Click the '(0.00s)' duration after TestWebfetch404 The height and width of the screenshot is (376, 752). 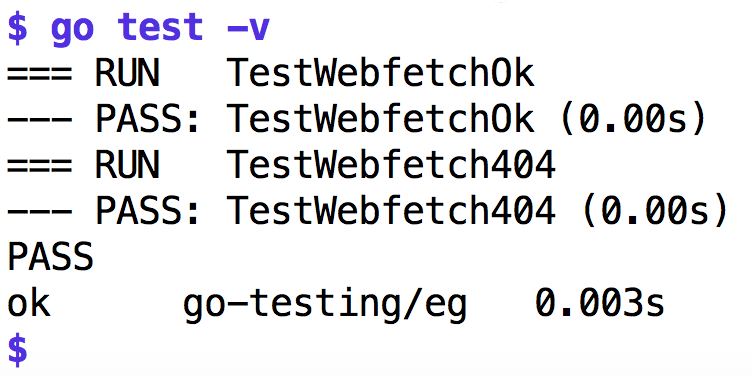(x=655, y=211)
